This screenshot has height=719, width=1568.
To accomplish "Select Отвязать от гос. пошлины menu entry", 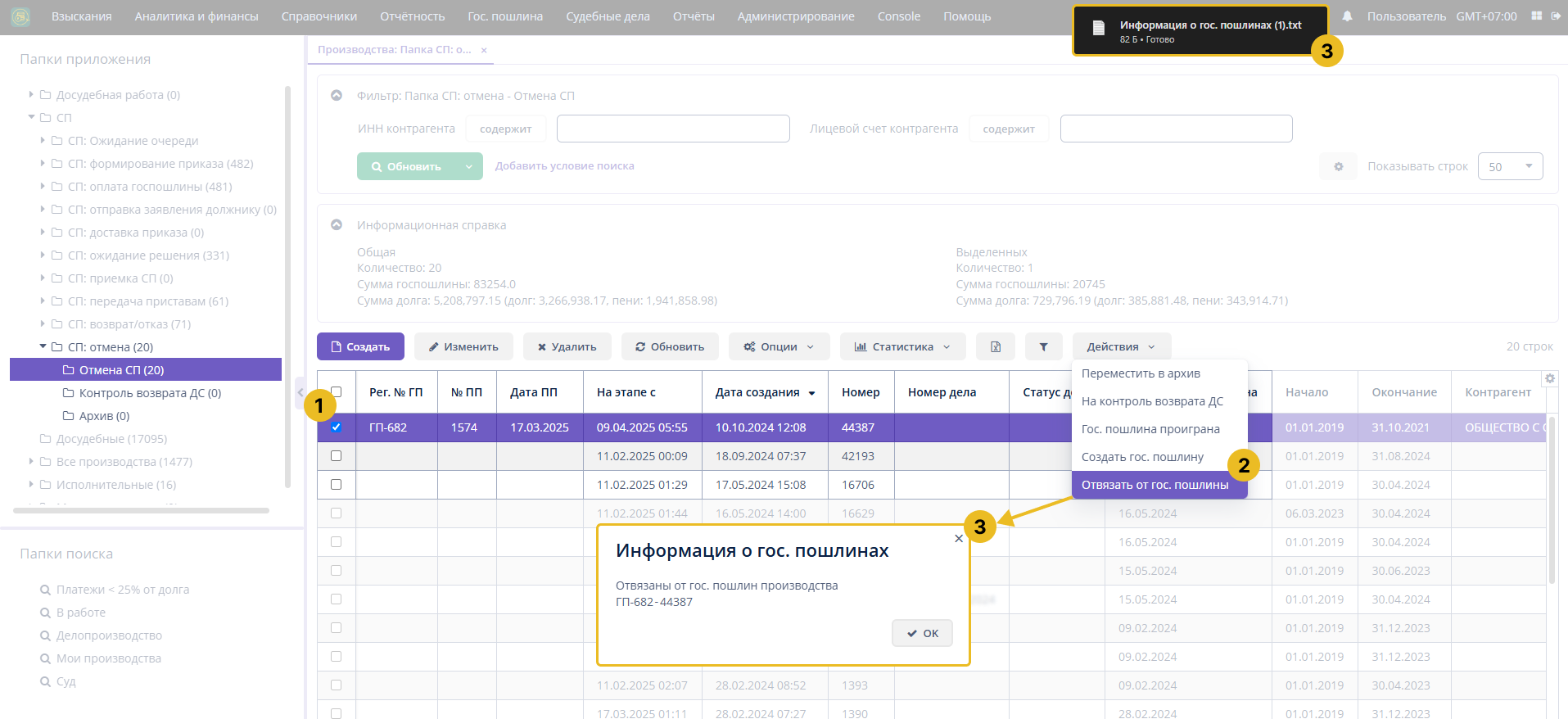I will [x=1155, y=485].
